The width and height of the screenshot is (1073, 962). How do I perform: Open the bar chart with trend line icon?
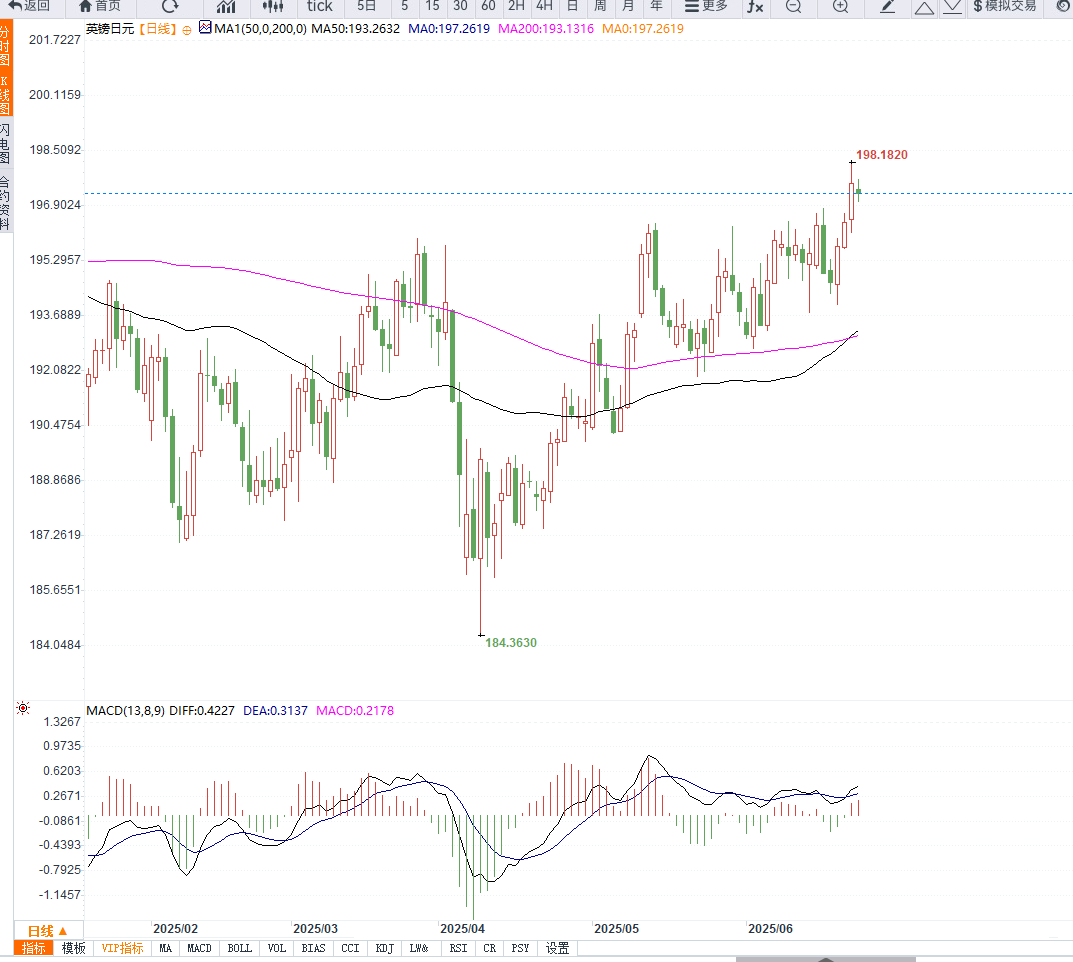click(226, 6)
